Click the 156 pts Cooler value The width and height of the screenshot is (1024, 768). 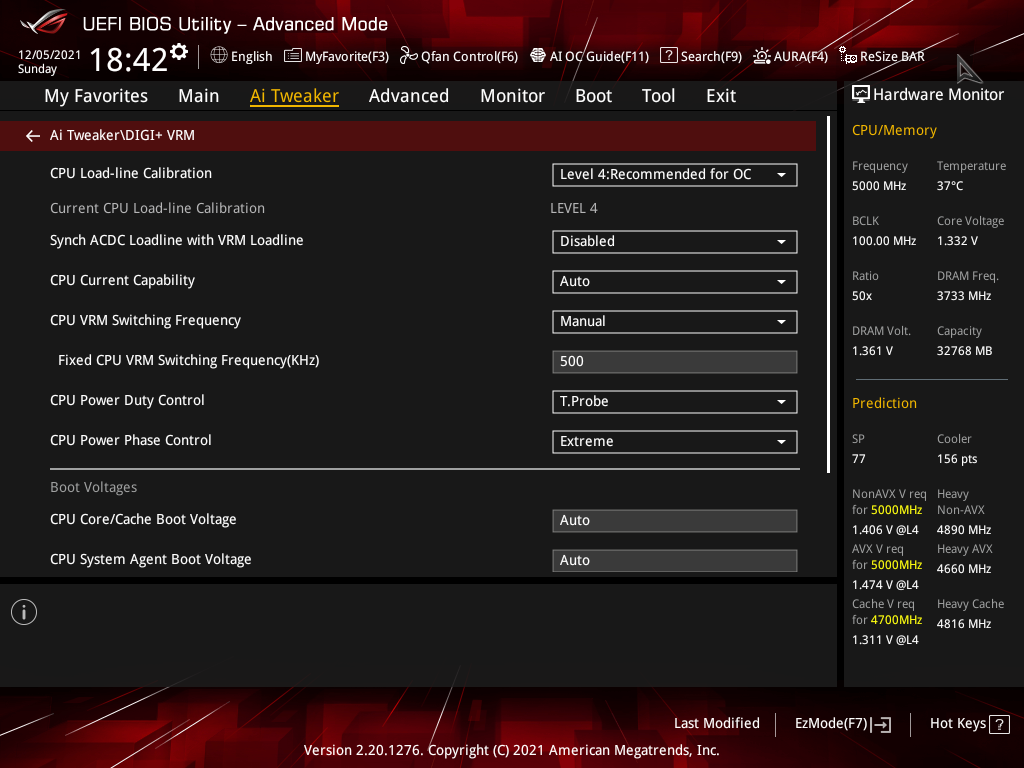pyautogui.click(x=957, y=459)
